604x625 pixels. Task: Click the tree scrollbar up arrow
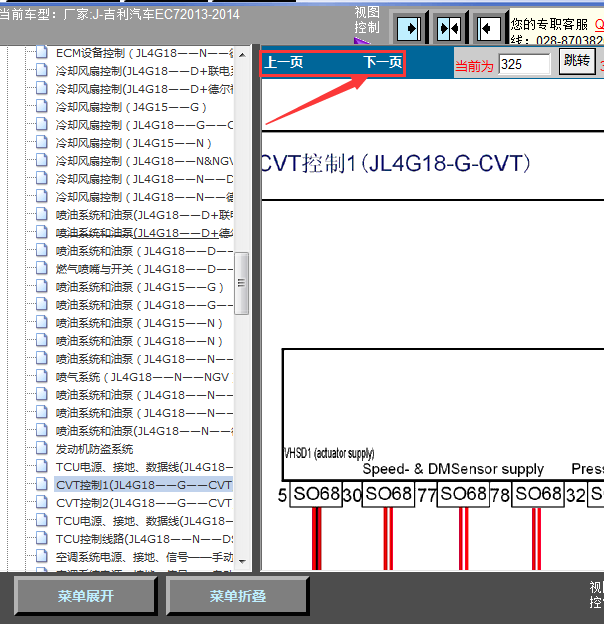coord(242,55)
